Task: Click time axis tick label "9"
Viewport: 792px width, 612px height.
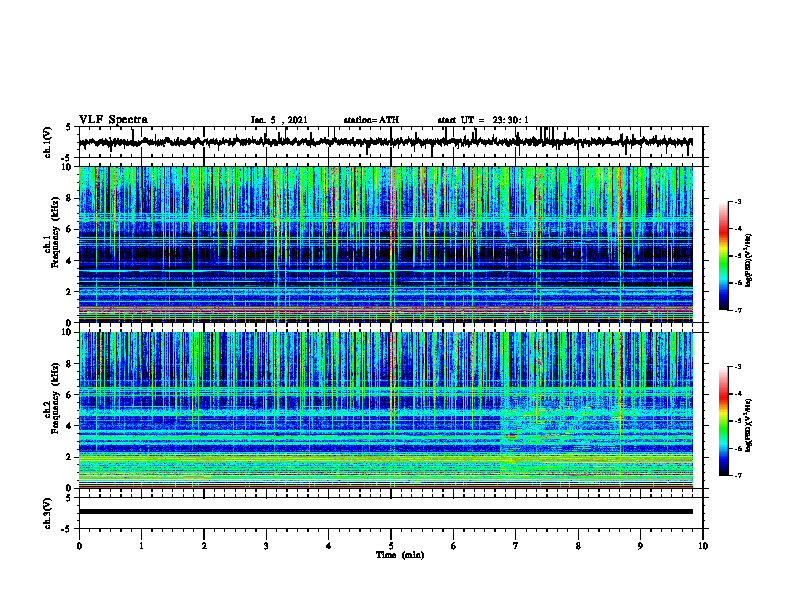Action: 640,546
